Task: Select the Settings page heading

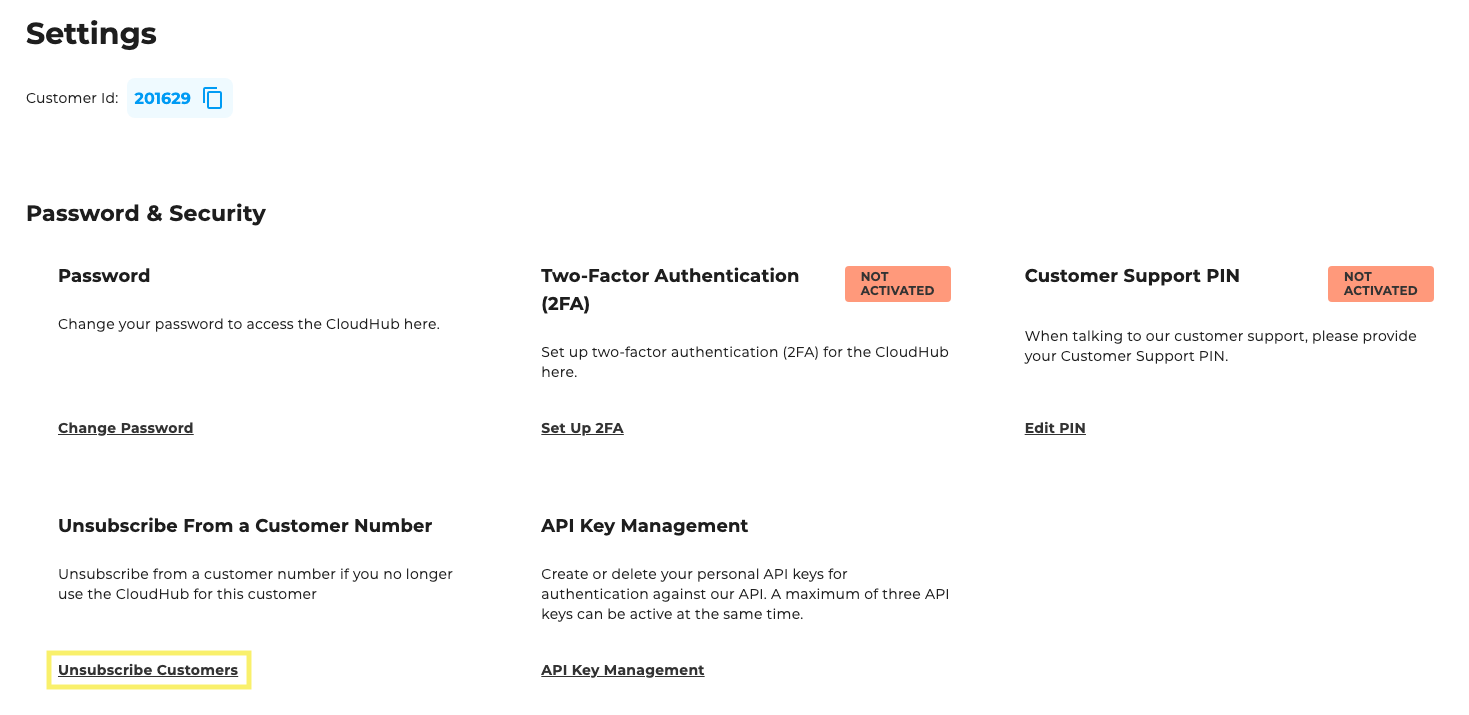Action: click(x=91, y=33)
